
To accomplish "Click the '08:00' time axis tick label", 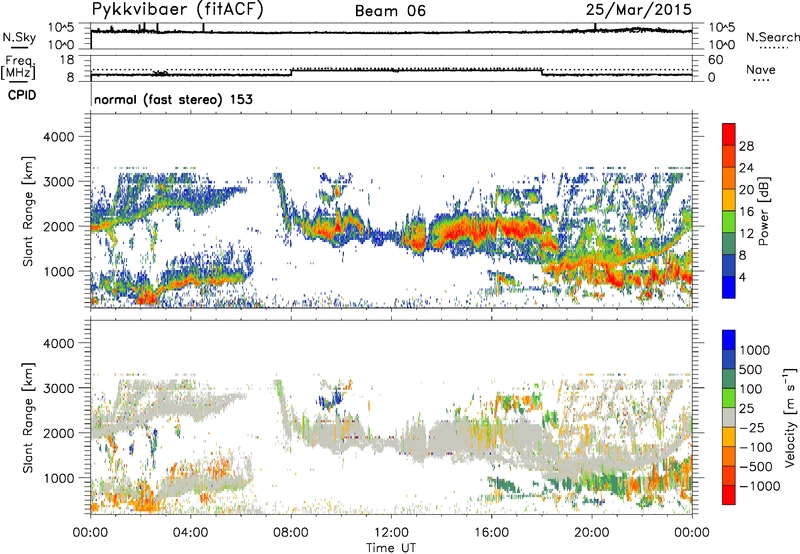I will (291, 532).
